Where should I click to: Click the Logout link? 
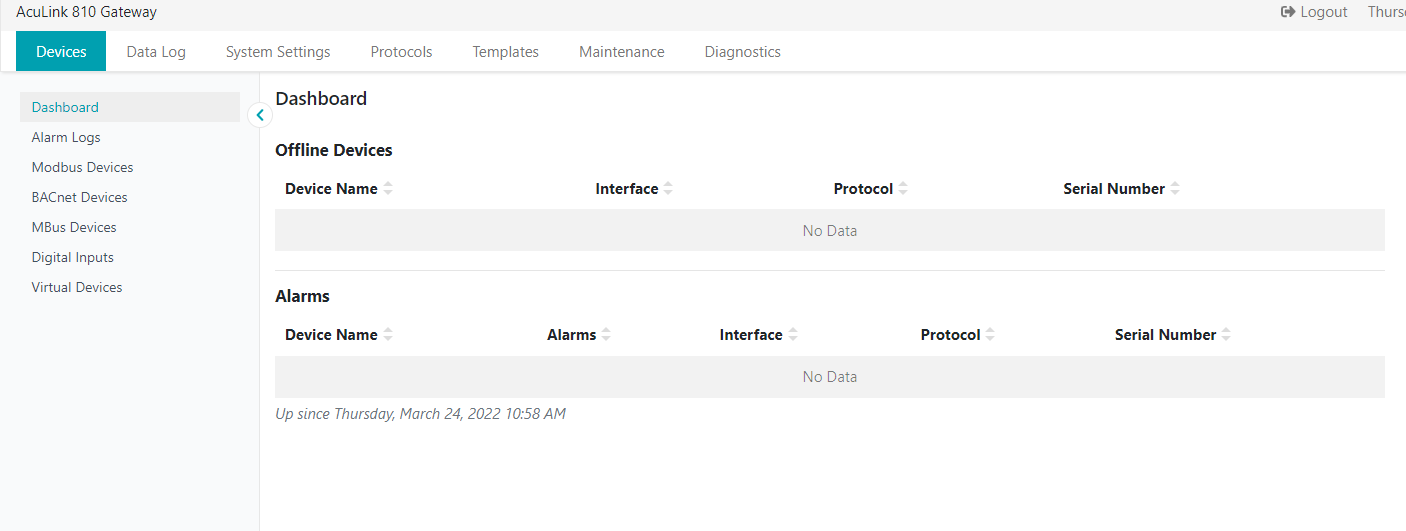pyautogui.click(x=1314, y=12)
